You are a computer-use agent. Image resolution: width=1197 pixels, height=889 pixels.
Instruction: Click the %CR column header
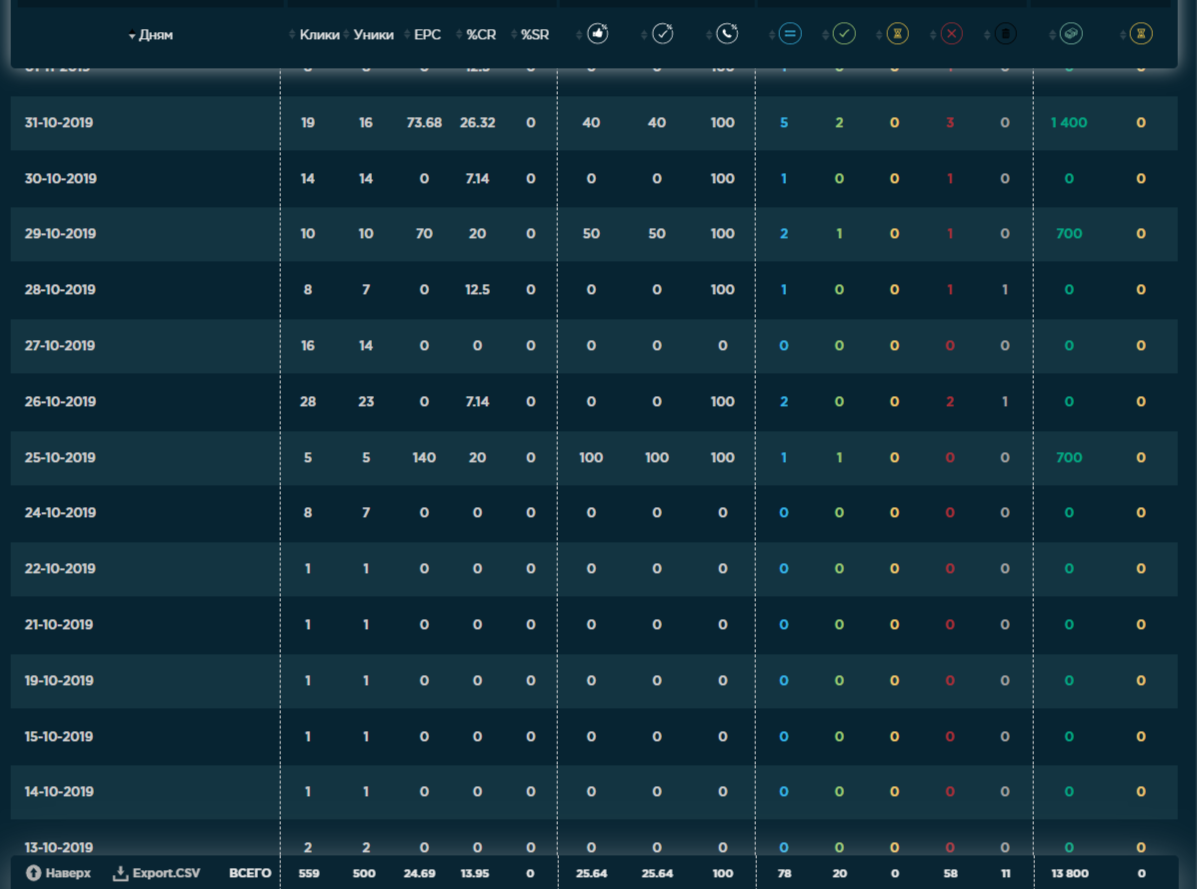click(x=481, y=35)
